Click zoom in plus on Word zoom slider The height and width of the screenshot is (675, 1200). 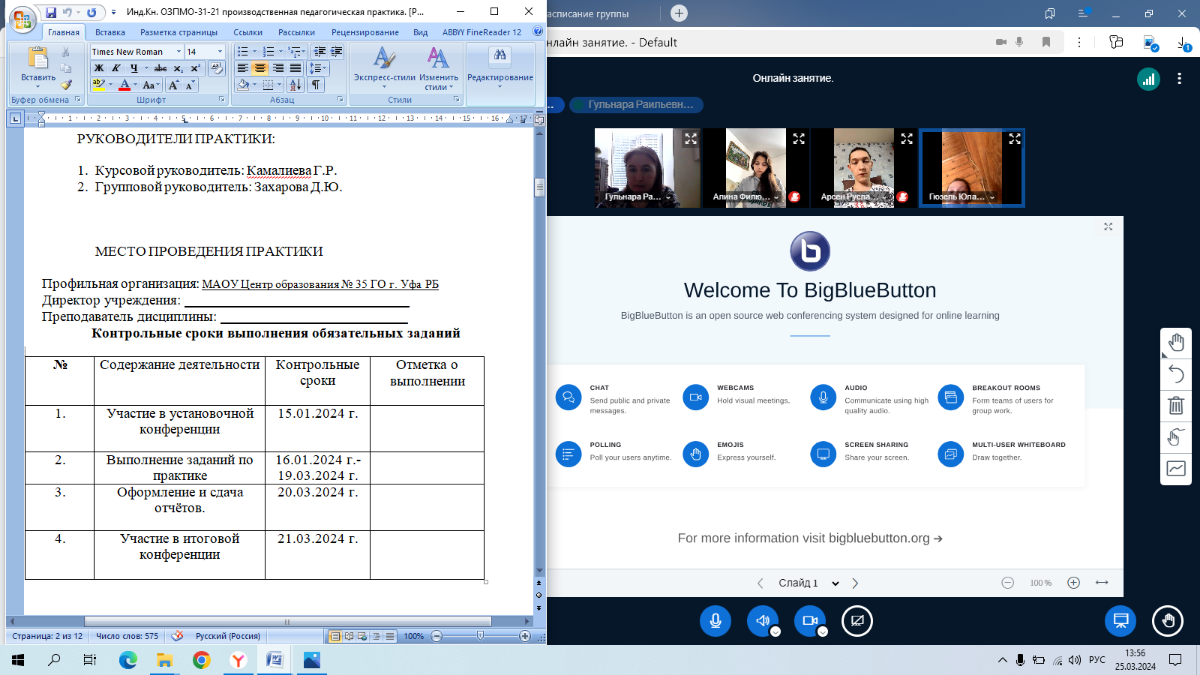pyautogui.click(x=525, y=636)
